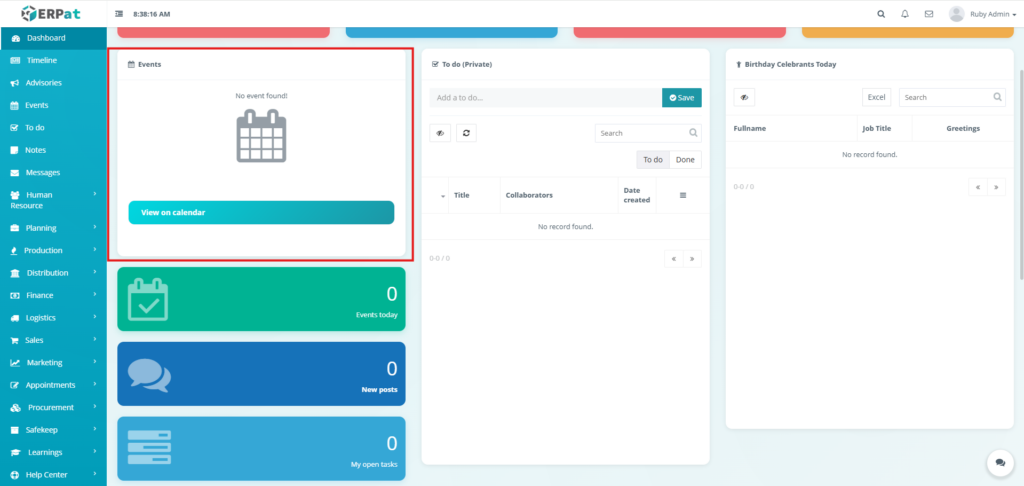
Task: Switch the to-do filter to Done
Action: [685, 160]
